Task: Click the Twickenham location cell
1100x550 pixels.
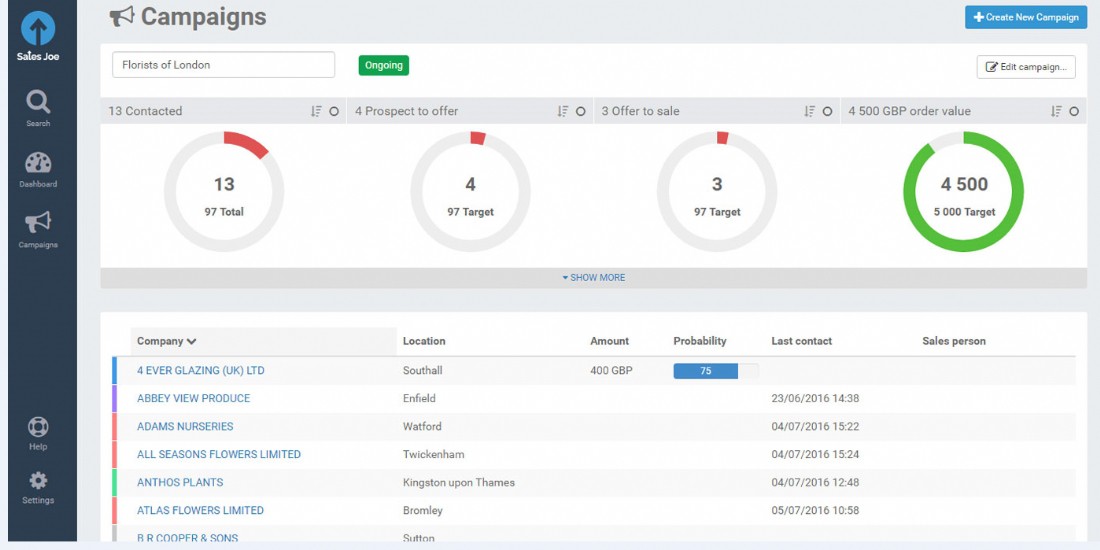Action: tap(434, 455)
